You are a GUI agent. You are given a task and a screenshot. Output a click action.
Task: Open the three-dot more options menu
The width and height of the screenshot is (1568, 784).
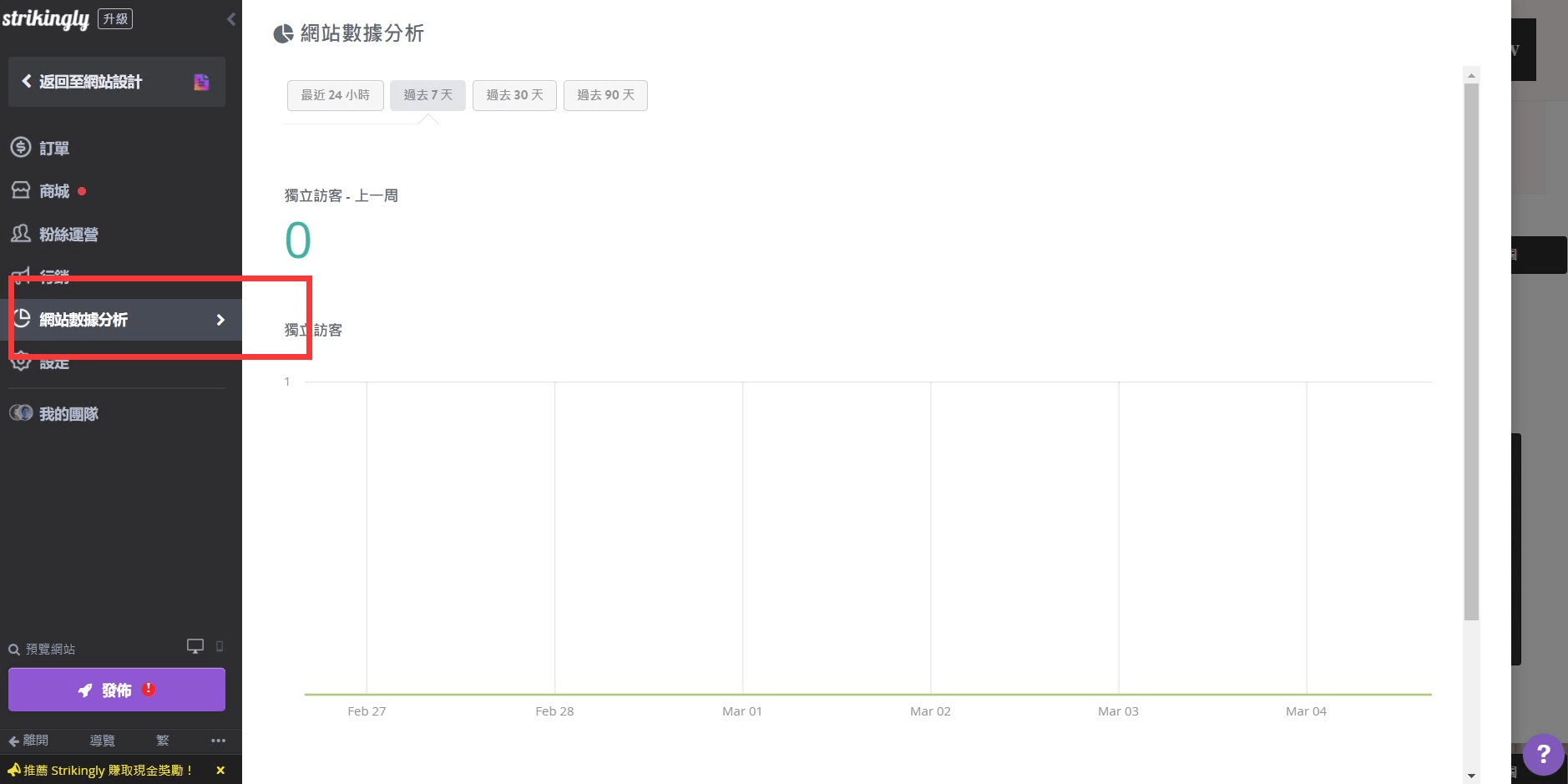point(218,741)
